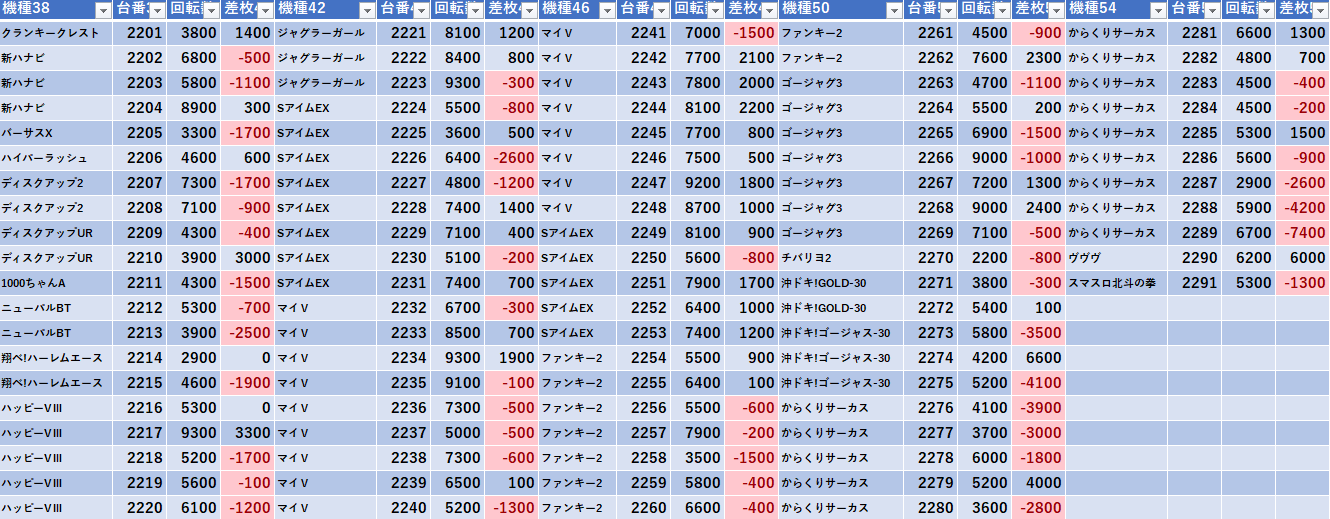Click machine number cell 2221
1330x519 pixels.
404,33
